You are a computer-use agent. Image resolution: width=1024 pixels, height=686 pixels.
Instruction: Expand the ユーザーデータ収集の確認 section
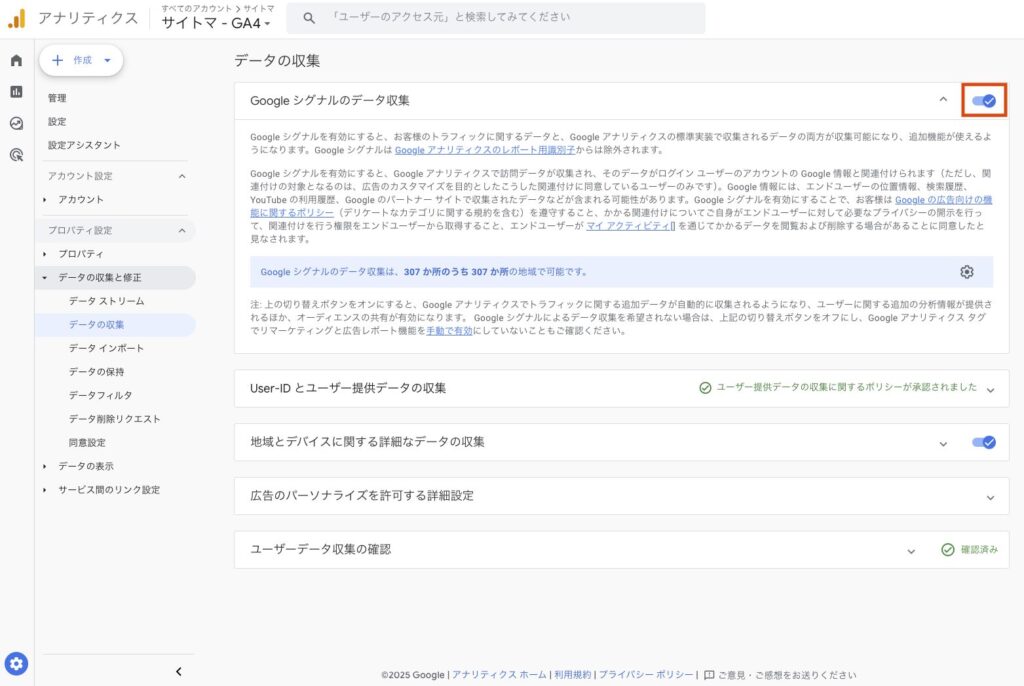point(911,550)
